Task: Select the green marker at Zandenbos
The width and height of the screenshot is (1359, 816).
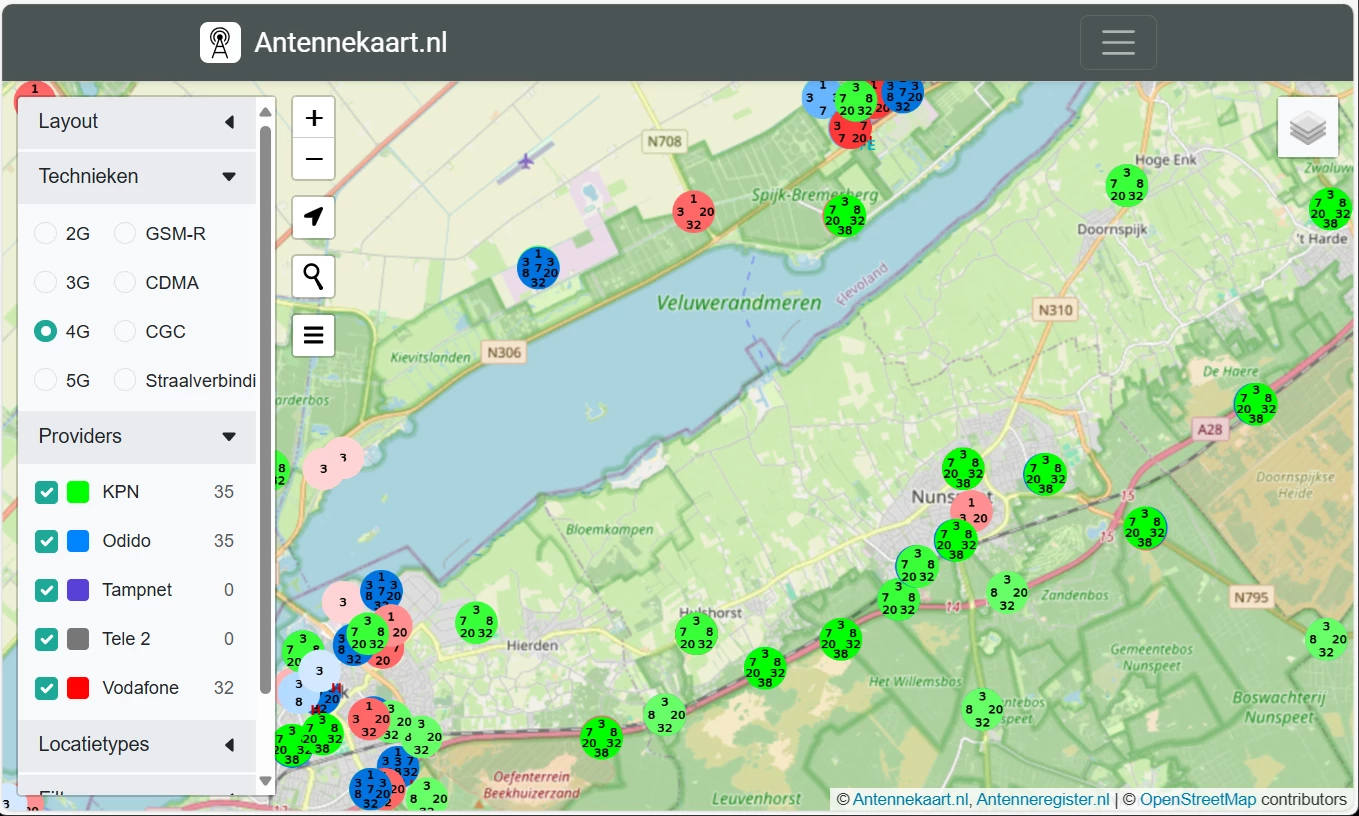Action: pyautogui.click(x=1007, y=593)
